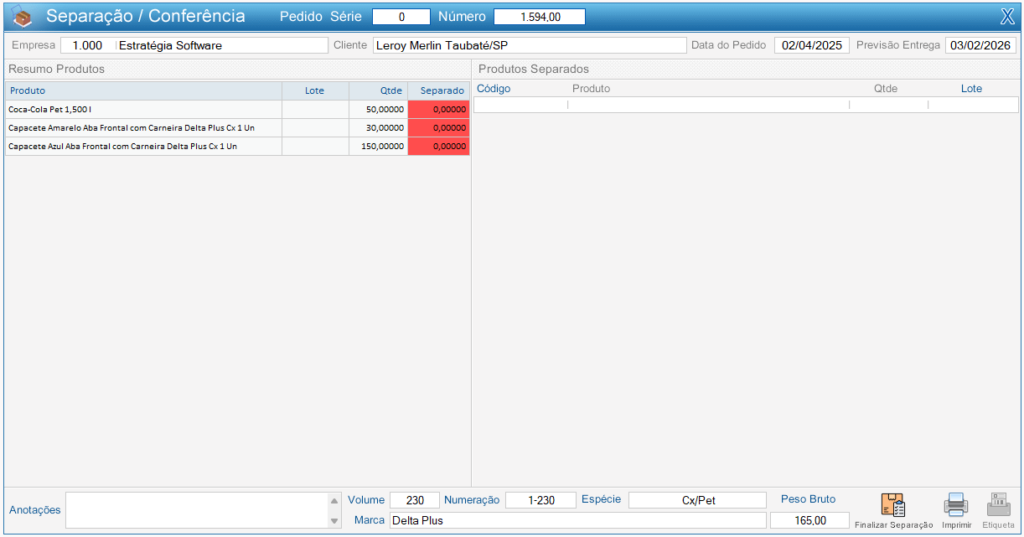Select the Capacete Azul Aba Frontal row
Image resolution: width=1024 pixels, height=537 pixels.
pos(143,146)
